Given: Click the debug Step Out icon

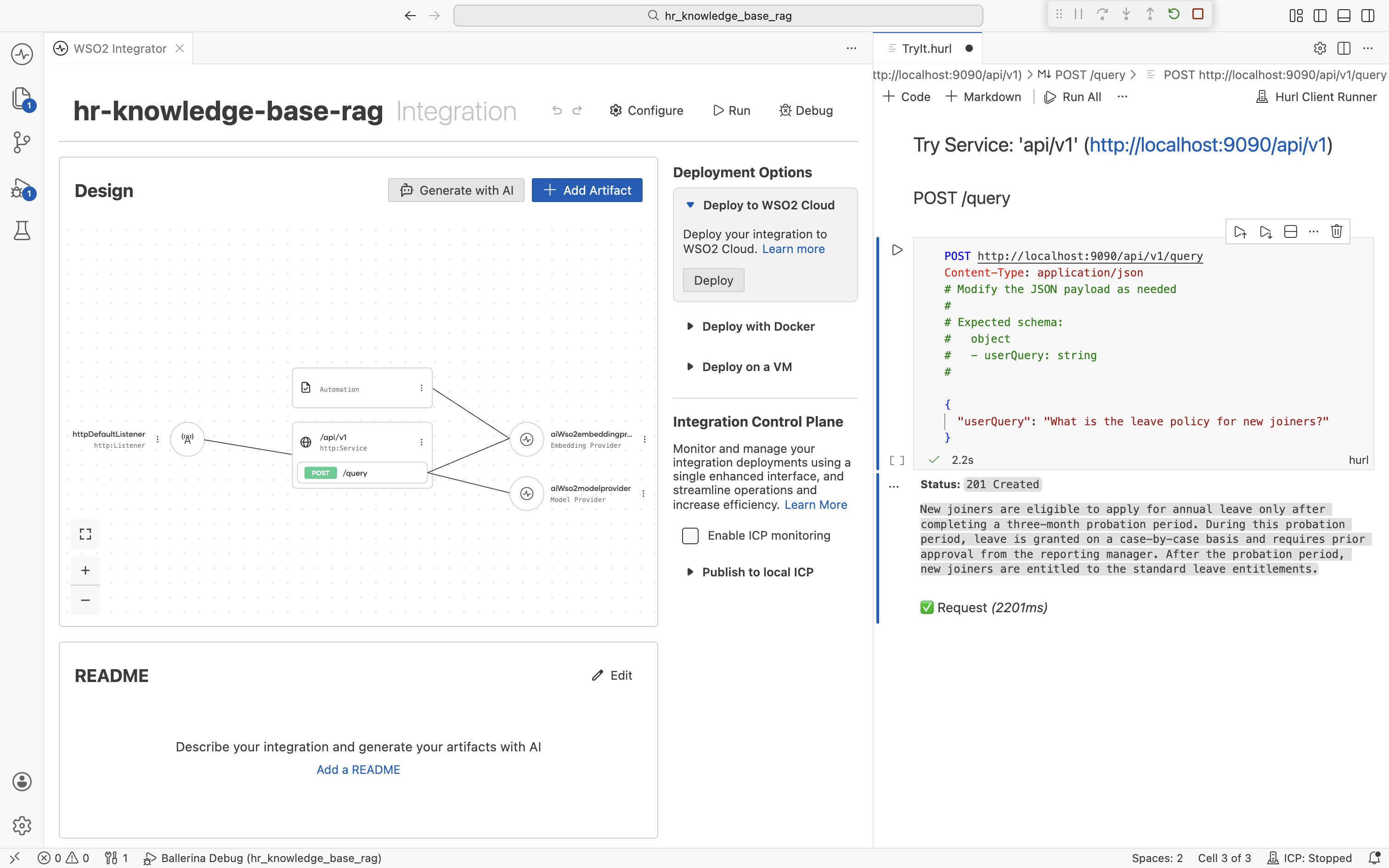Looking at the screenshot, I should (x=1150, y=14).
